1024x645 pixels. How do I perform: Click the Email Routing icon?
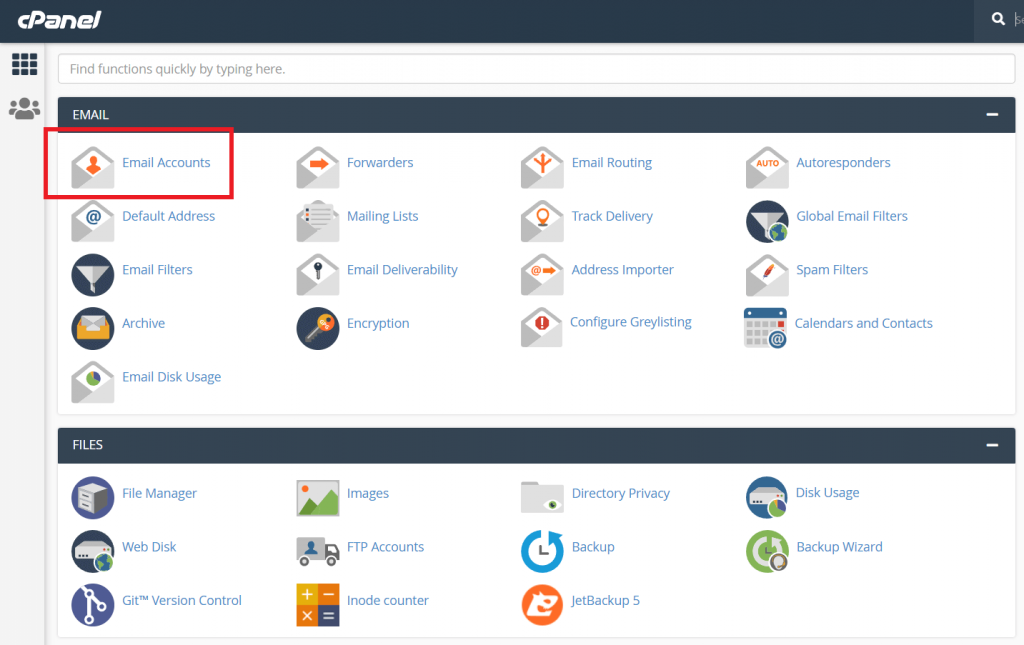pos(542,167)
